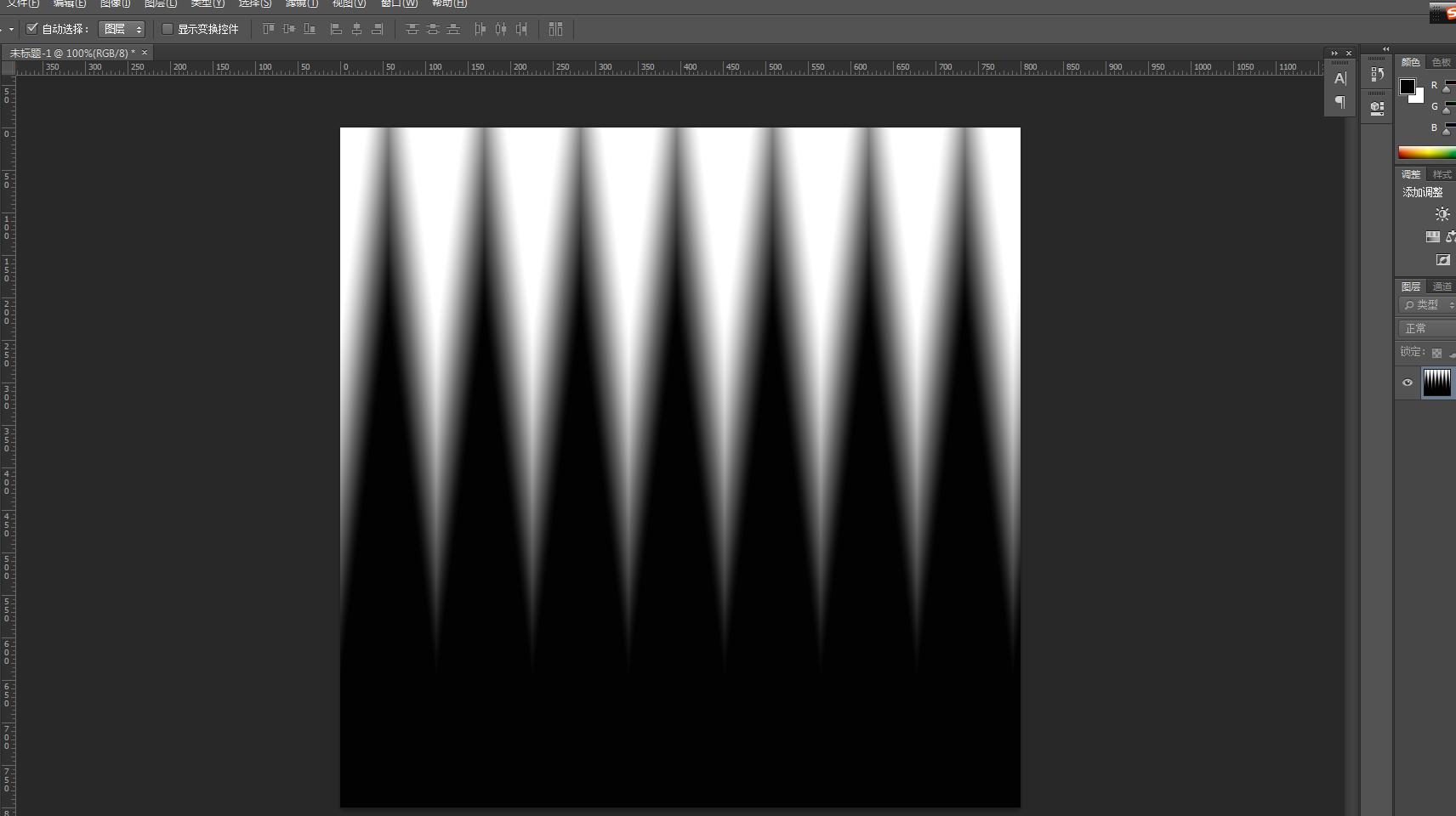Switch to the 通道 tab
The width and height of the screenshot is (1456, 816).
click(x=1442, y=286)
